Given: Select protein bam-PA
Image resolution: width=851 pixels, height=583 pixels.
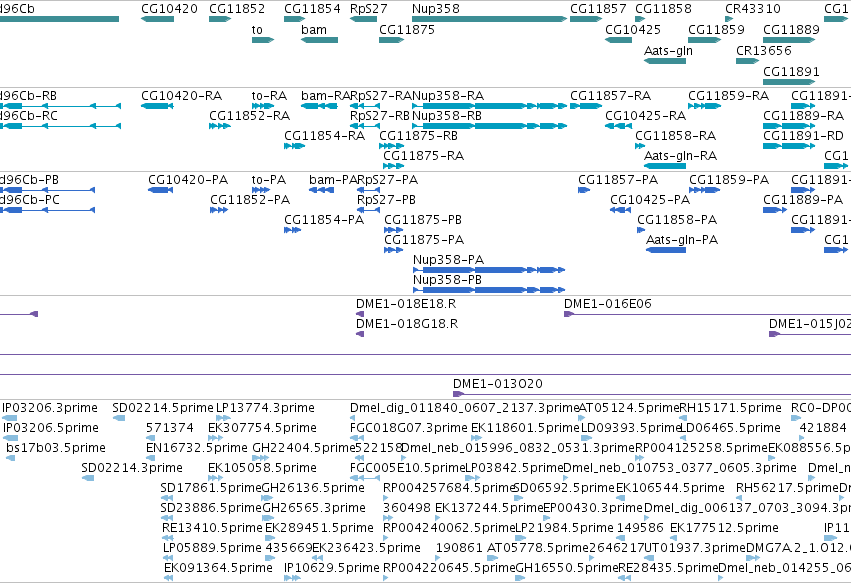Looking at the screenshot, I should (x=321, y=190).
